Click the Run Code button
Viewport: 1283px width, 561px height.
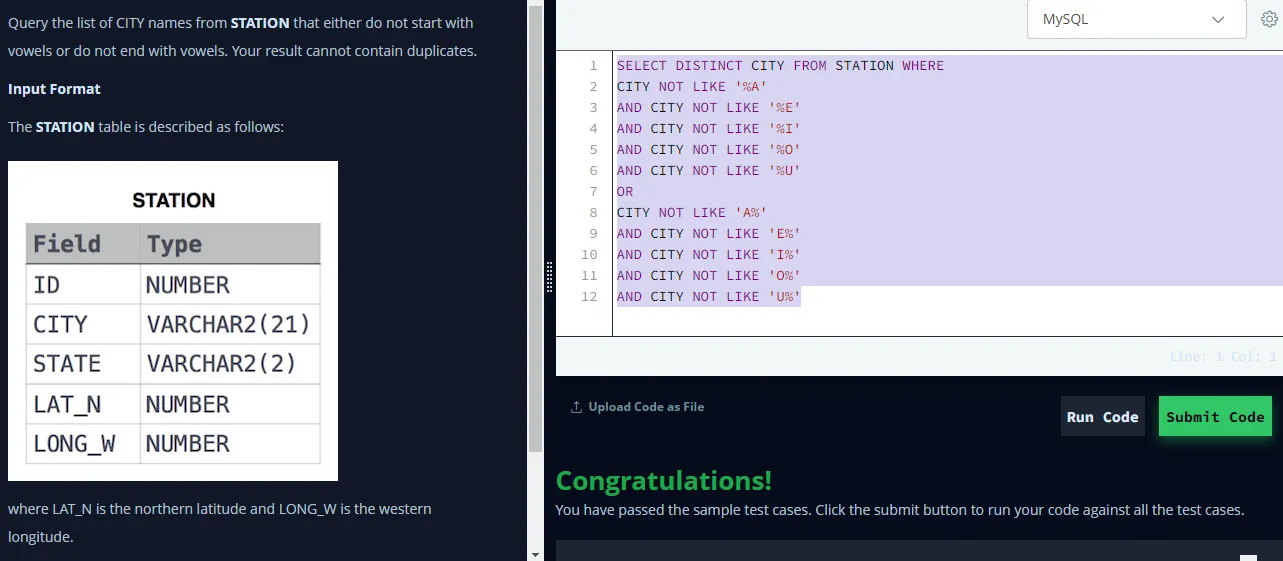coord(1102,416)
